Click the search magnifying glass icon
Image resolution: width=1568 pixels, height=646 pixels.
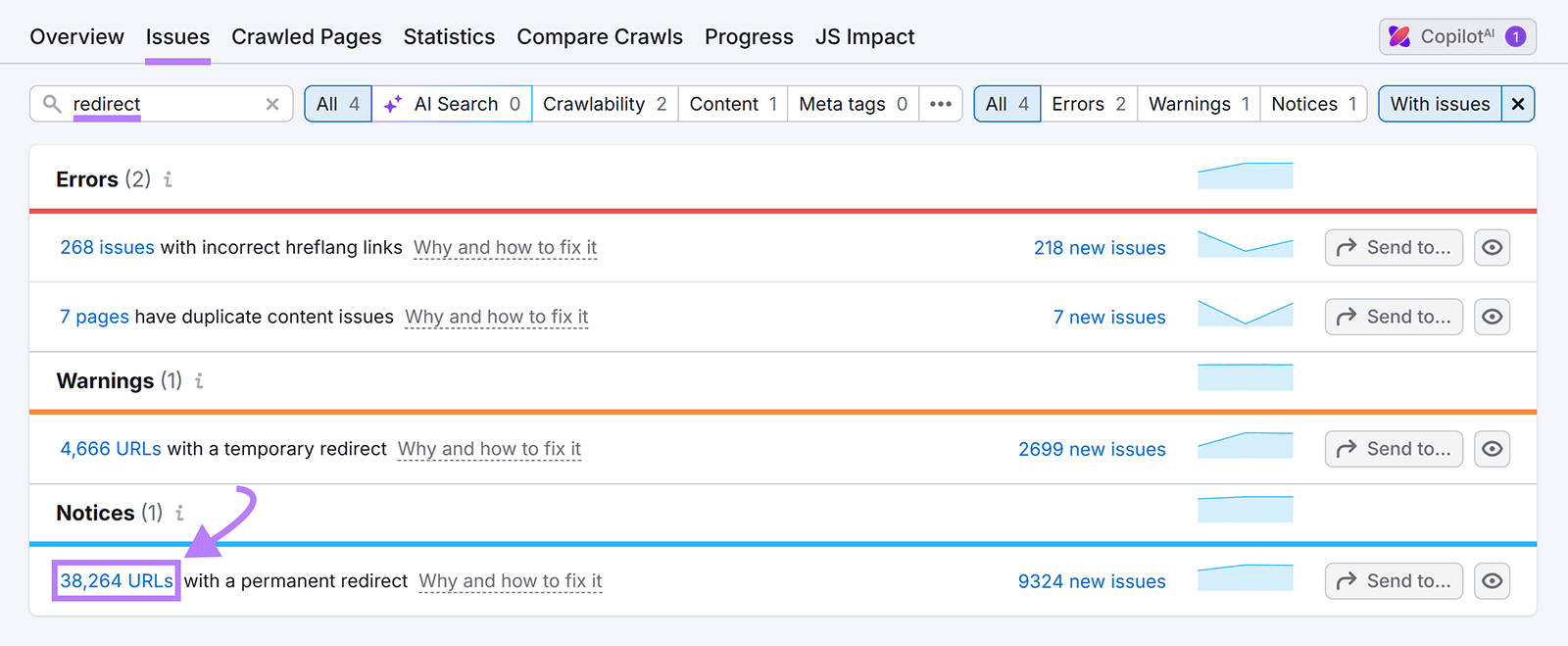(x=52, y=103)
